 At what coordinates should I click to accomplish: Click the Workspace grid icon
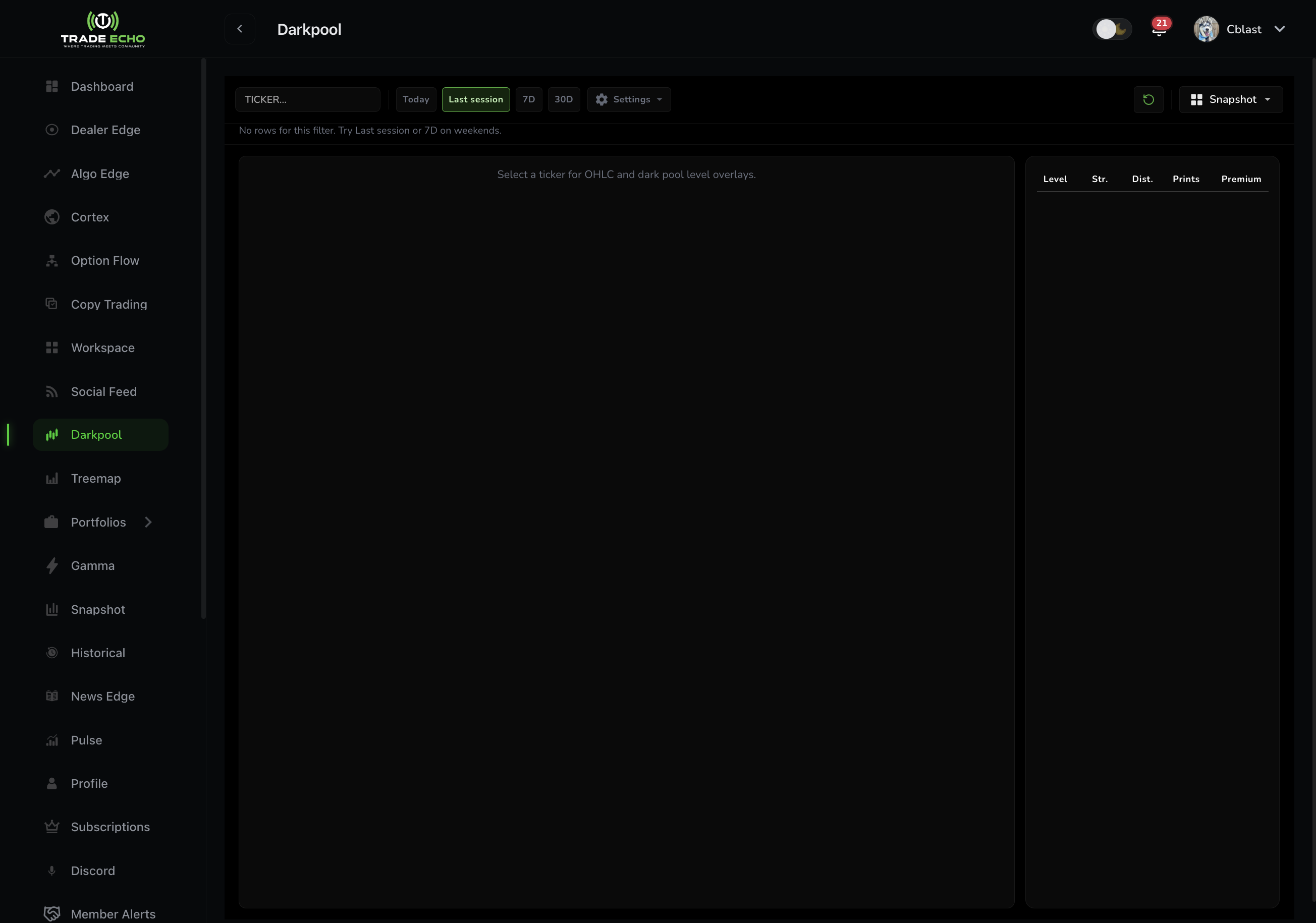pyautogui.click(x=51, y=348)
